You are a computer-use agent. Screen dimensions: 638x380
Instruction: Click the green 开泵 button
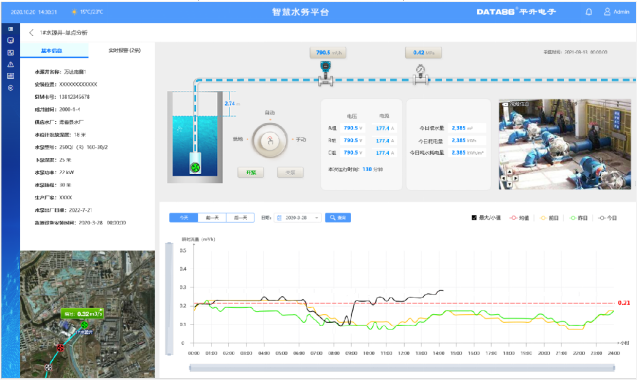pos(251,173)
